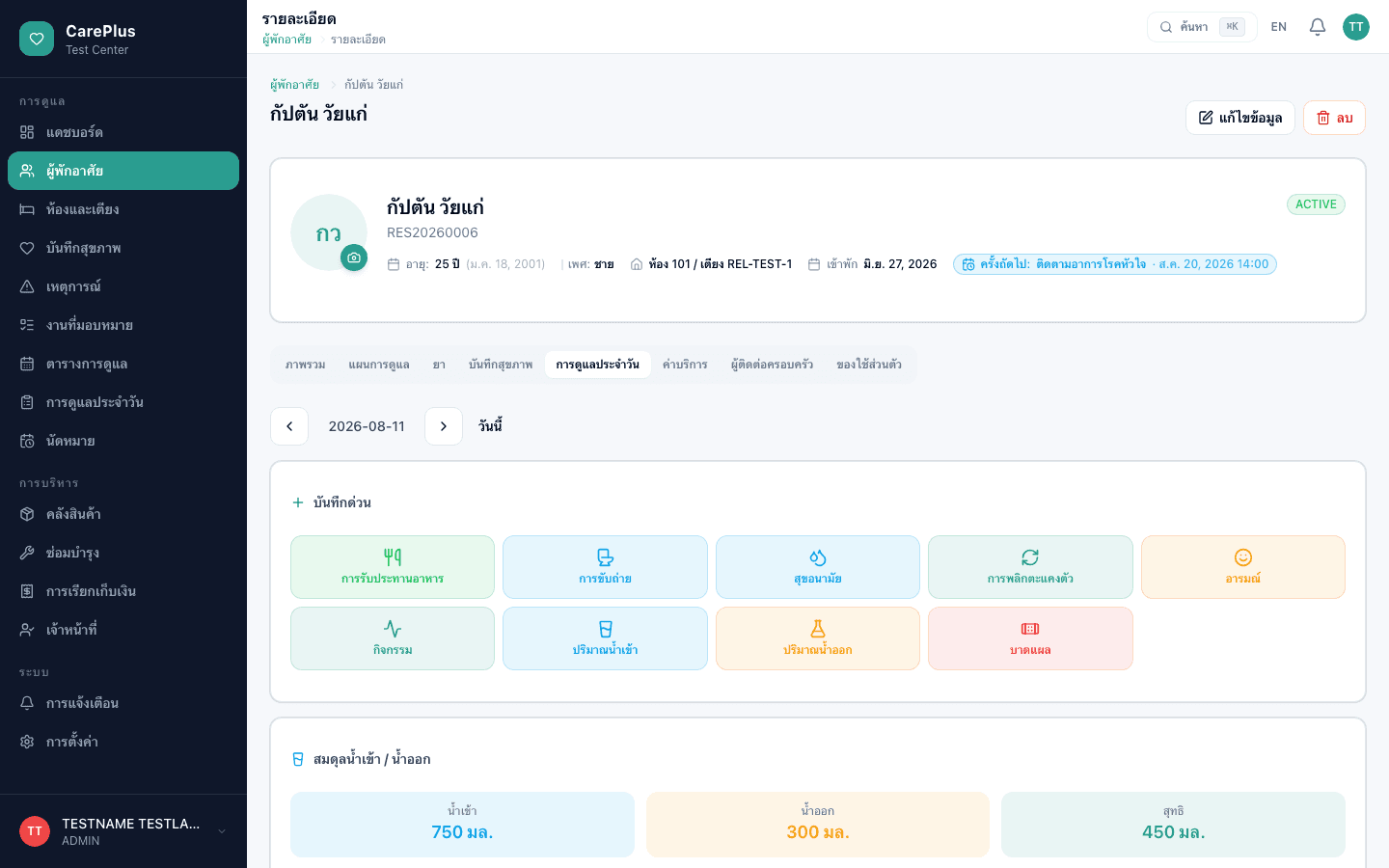Switch to the ยา tab

pos(439,365)
